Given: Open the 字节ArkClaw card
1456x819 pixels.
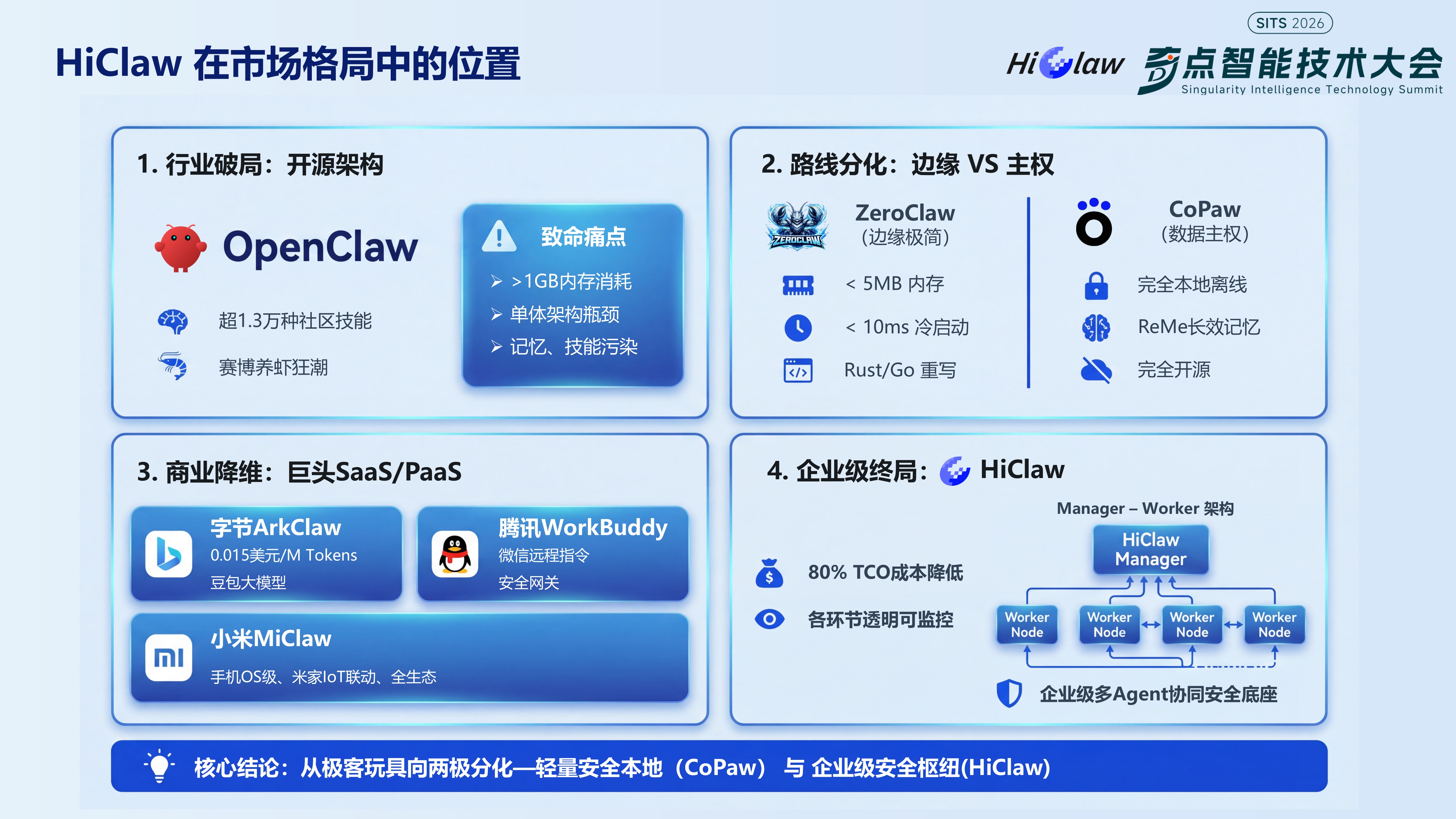Looking at the screenshot, I should (x=266, y=554).
